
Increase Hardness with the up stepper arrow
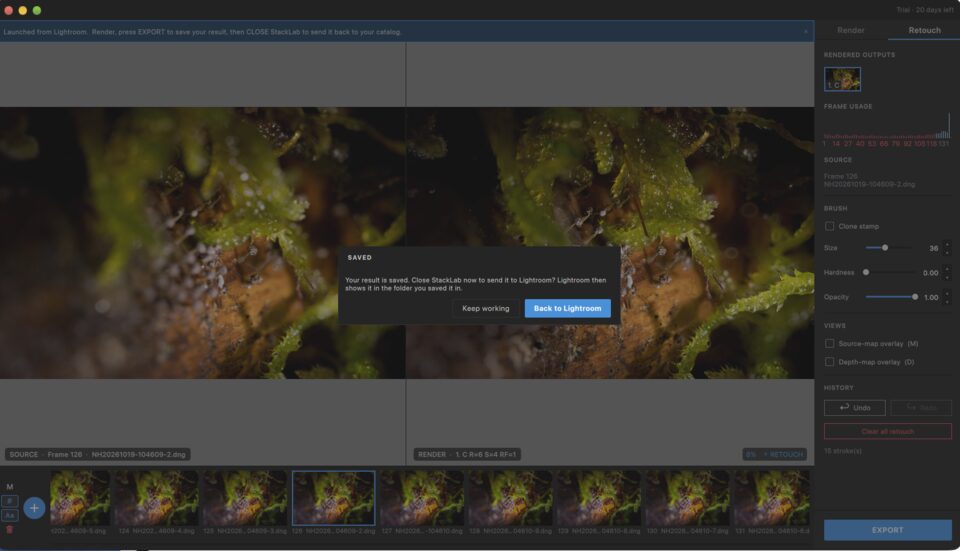tap(947, 269)
